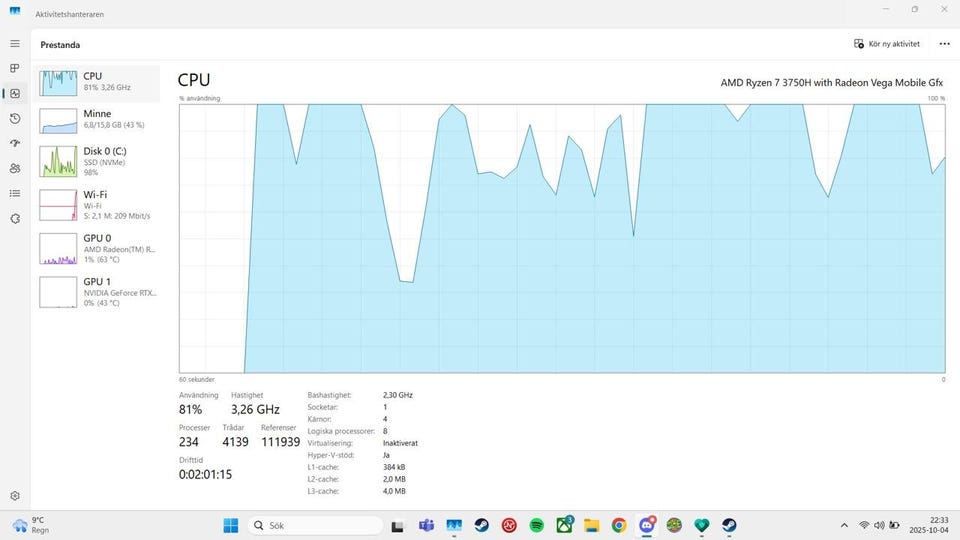Screen dimensions: 960x540
Task: Click Task Manager icon in taskbar
Action: (454, 525)
